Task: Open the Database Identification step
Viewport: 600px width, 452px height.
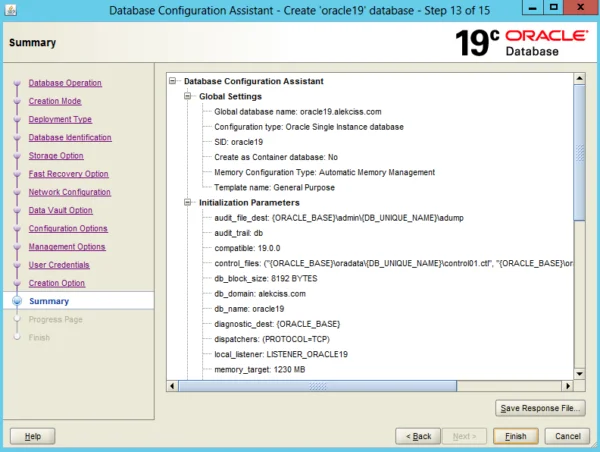Action: click(70, 138)
